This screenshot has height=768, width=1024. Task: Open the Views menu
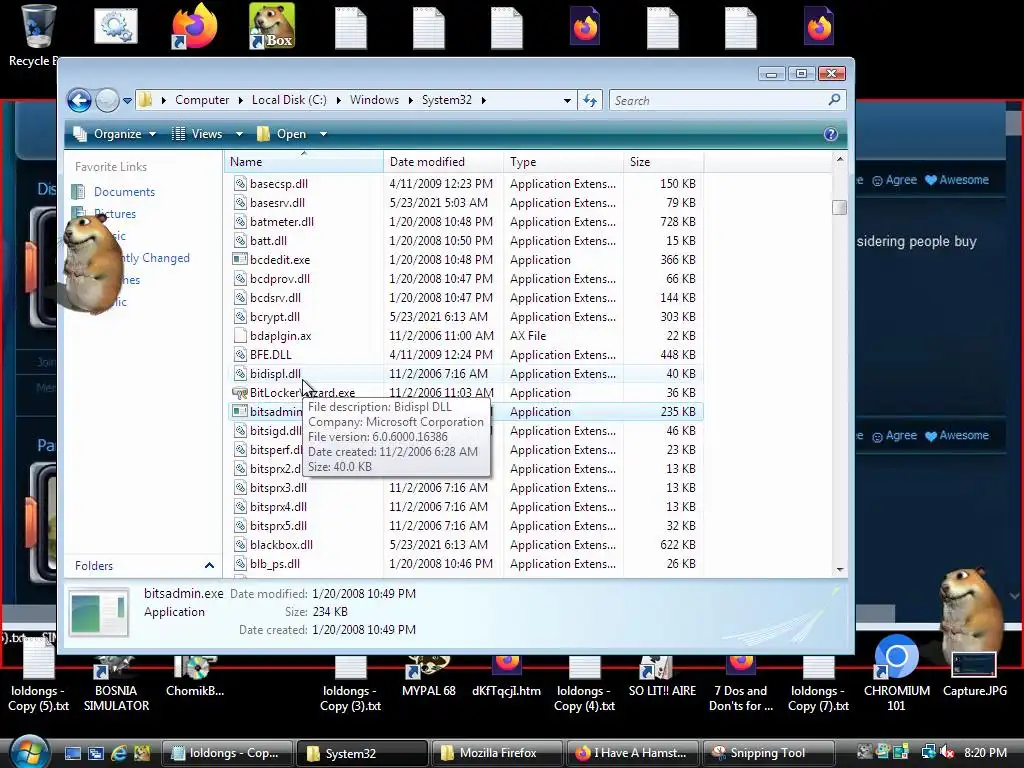tap(198, 134)
